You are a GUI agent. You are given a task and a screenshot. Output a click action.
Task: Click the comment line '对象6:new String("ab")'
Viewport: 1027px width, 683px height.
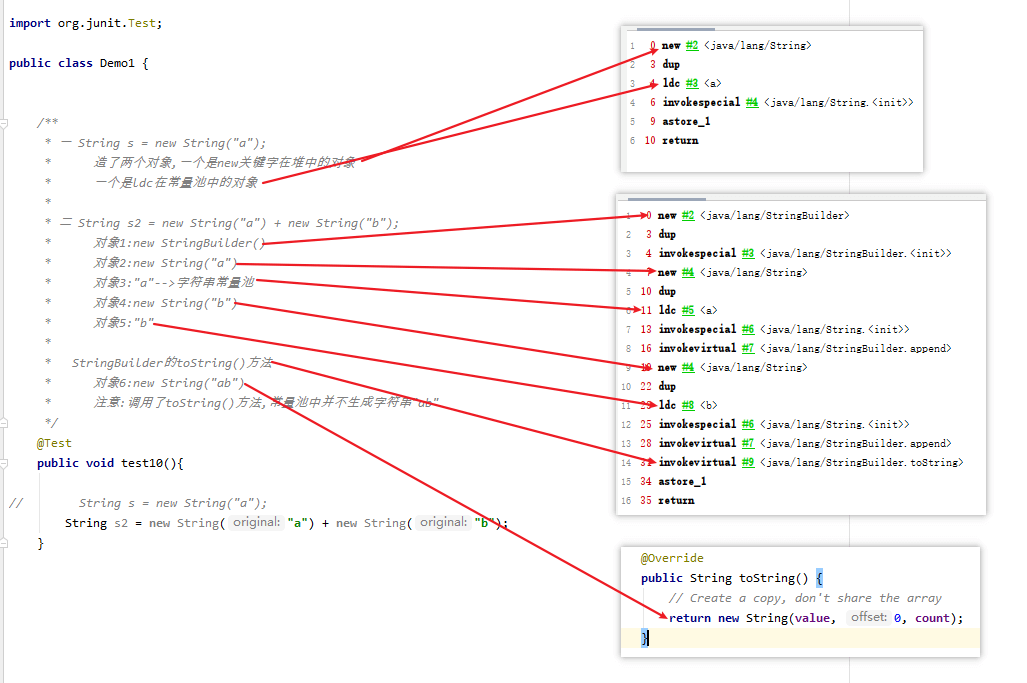[168, 383]
